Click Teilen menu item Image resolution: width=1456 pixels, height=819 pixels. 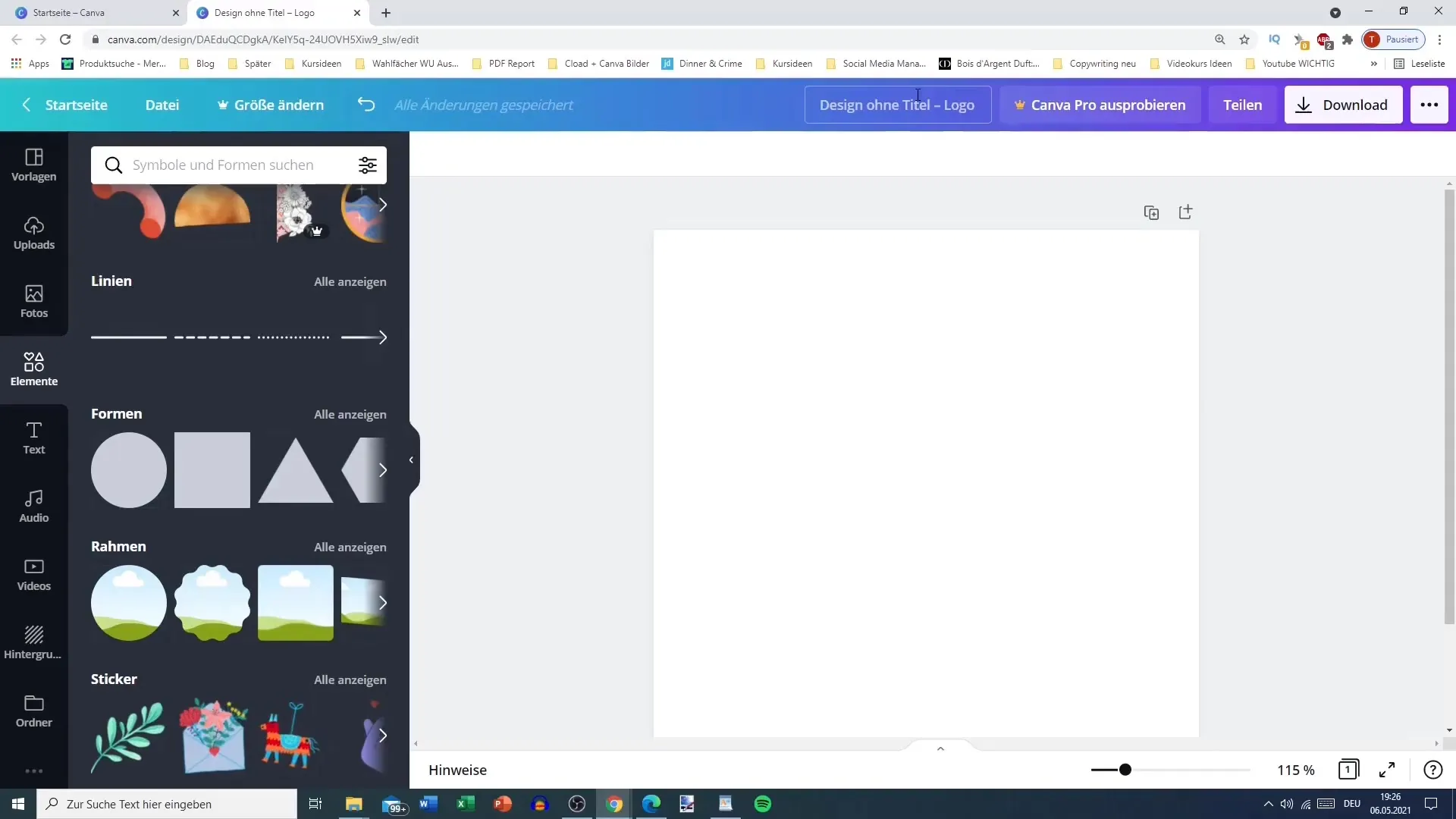tap(1243, 104)
